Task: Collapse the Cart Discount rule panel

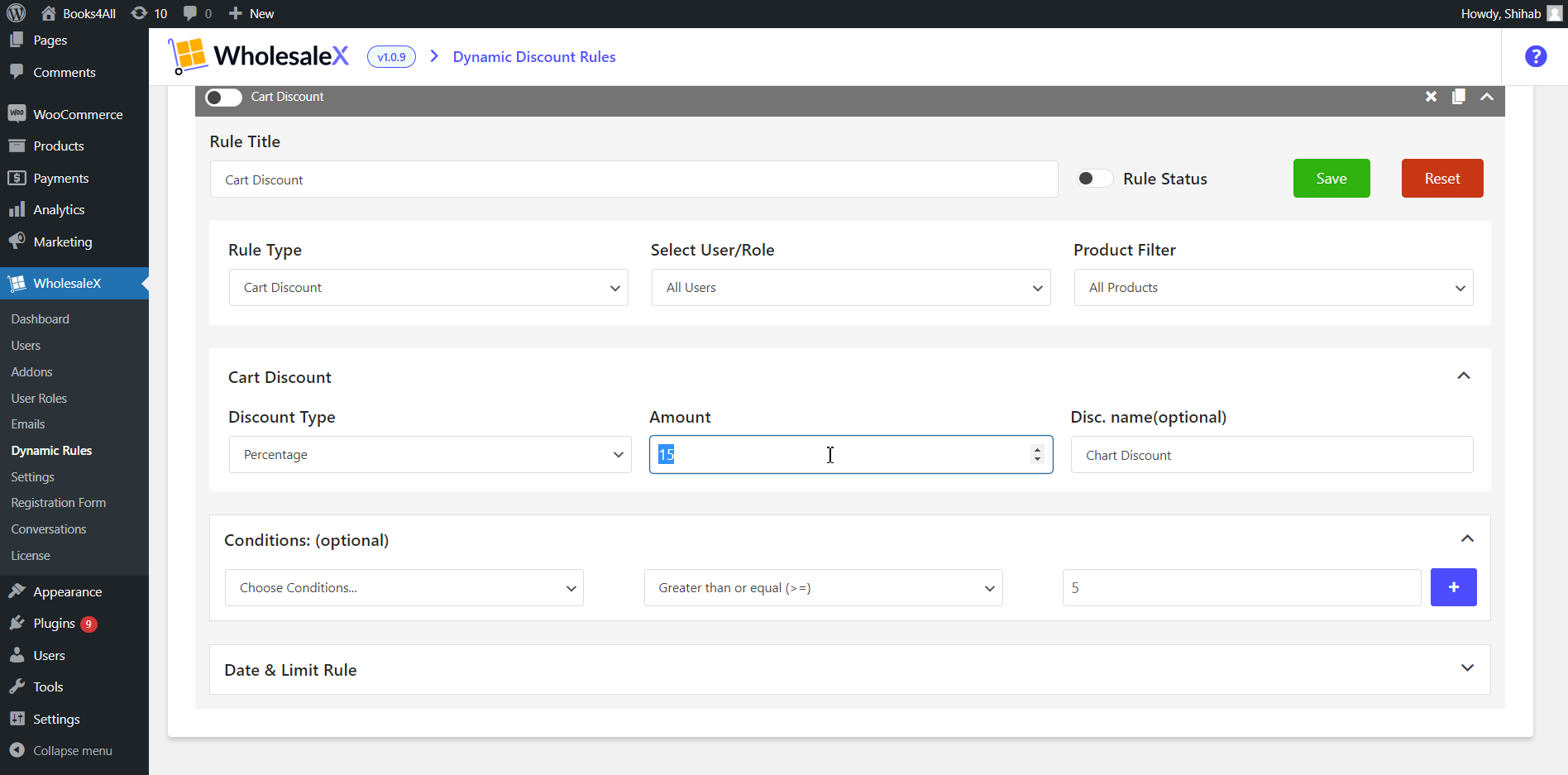Action: (x=1487, y=97)
